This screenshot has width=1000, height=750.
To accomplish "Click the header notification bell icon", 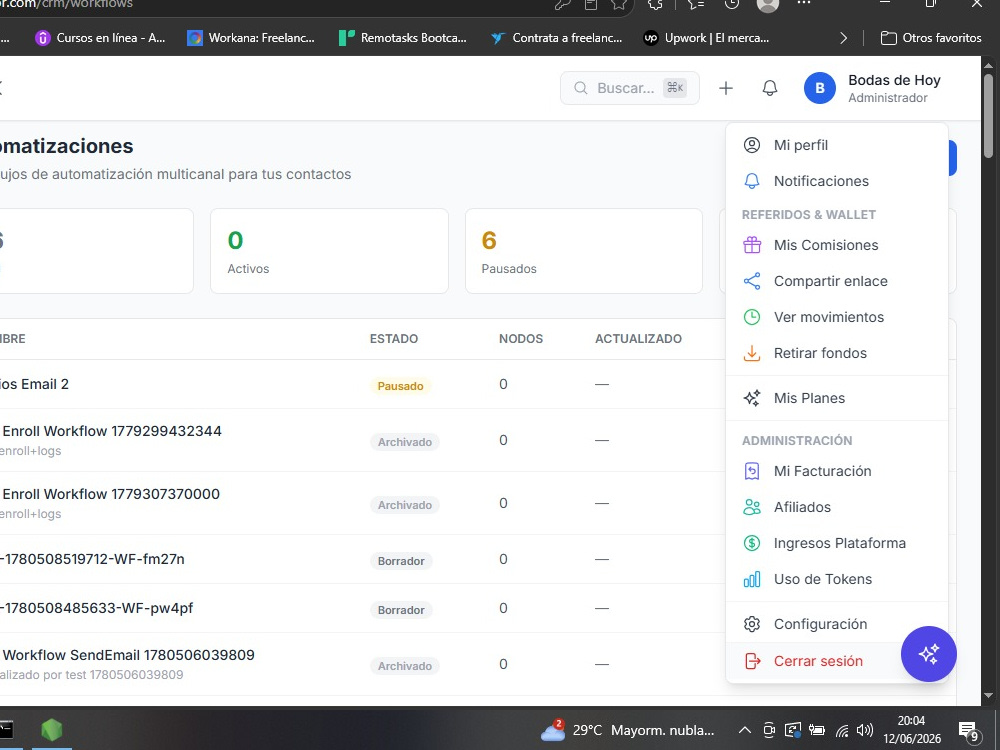I will pyautogui.click(x=770, y=88).
